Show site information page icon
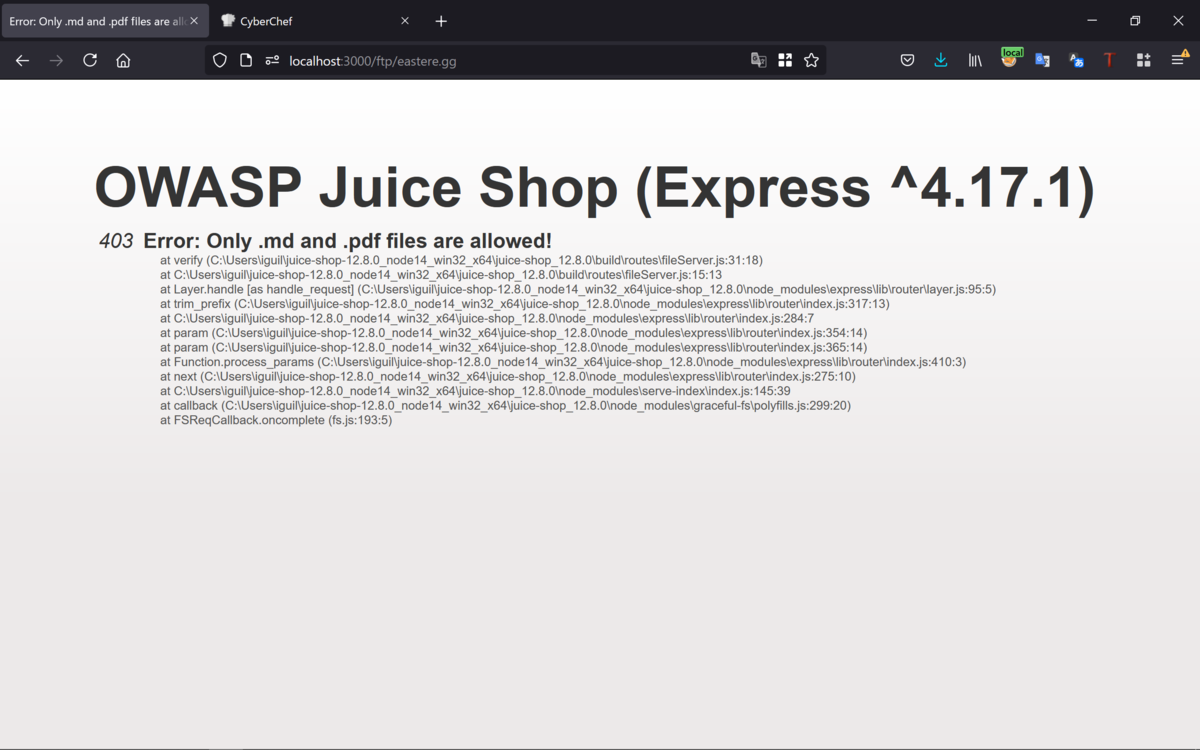 point(246,60)
